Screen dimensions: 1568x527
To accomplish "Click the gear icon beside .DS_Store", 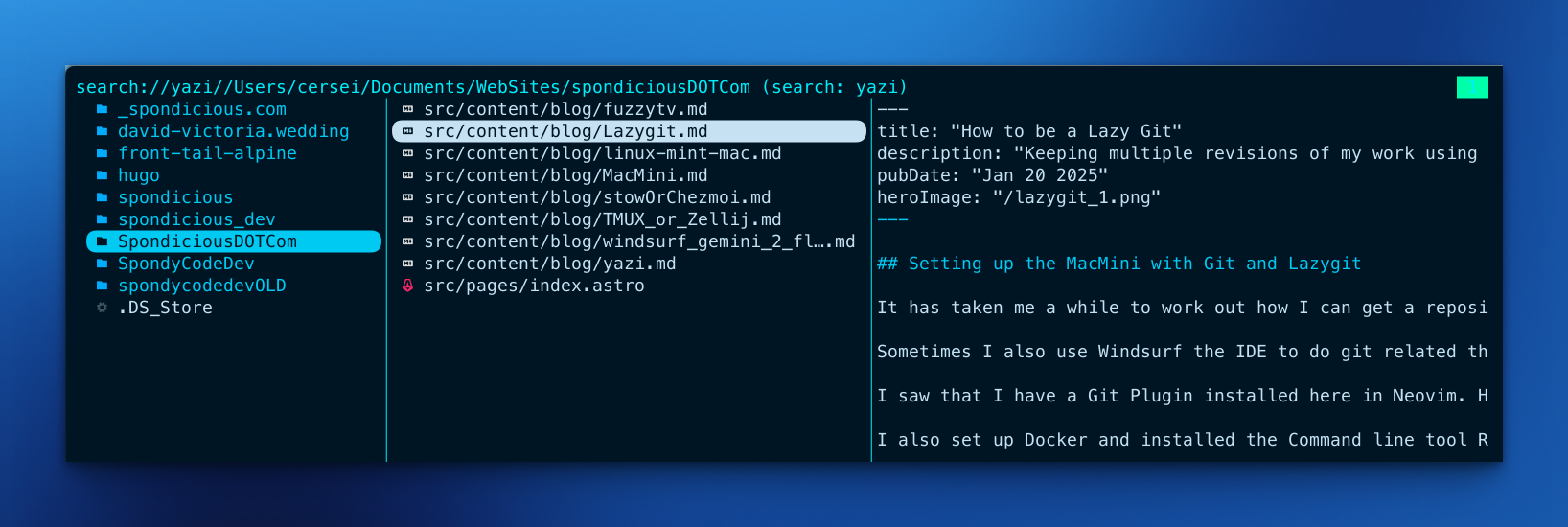I will tap(102, 308).
